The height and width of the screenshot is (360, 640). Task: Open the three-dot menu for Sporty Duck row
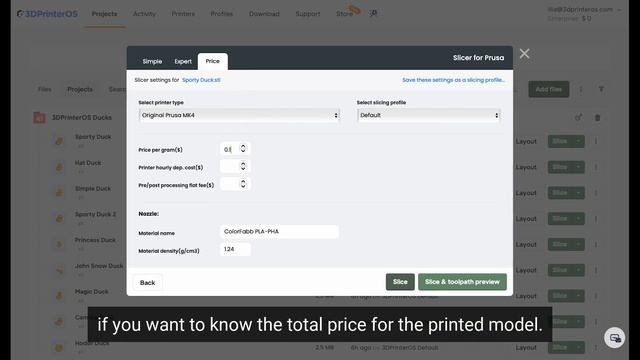coord(596,141)
